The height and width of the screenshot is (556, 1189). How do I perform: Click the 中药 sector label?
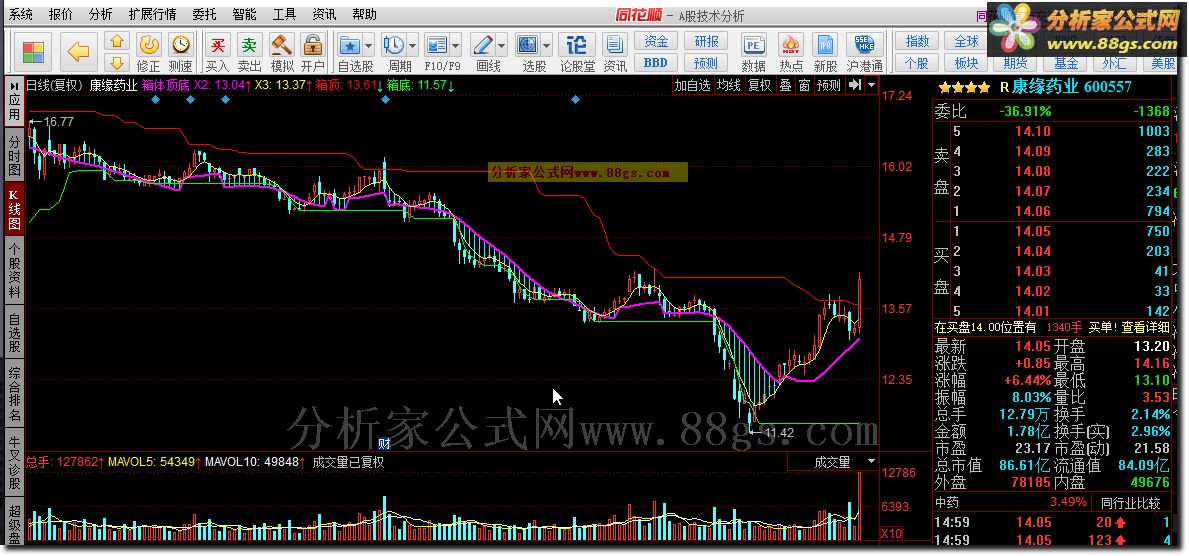point(946,502)
